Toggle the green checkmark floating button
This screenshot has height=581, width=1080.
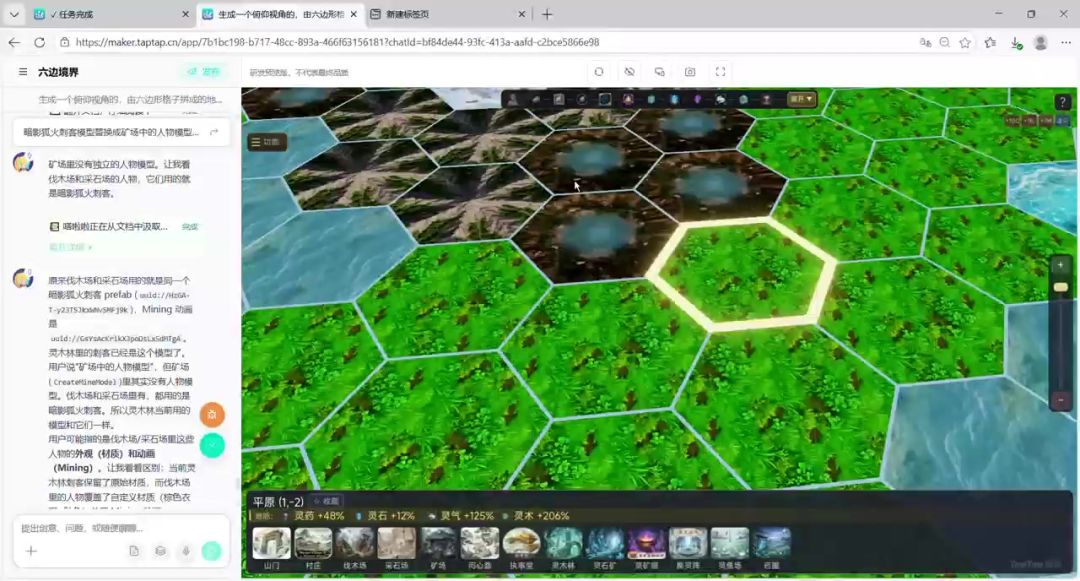coord(212,445)
